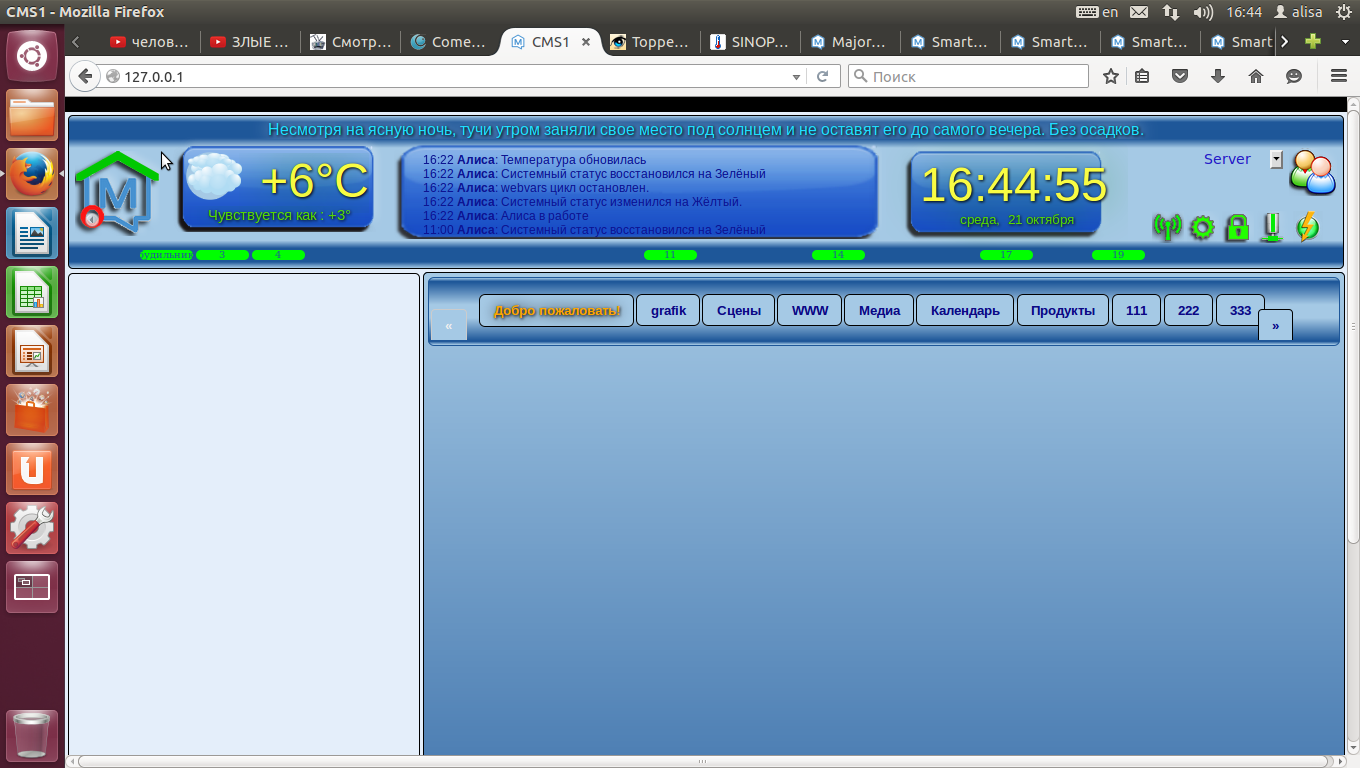Open settings via the green gear icon
This screenshot has height=768, width=1360.
click(x=1202, y=227)
